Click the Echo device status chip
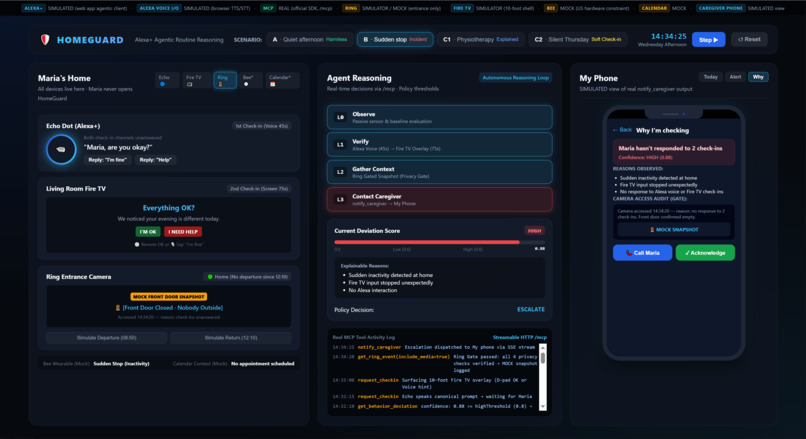The width and height of the screenshot is (806, 439). (167, 80)
